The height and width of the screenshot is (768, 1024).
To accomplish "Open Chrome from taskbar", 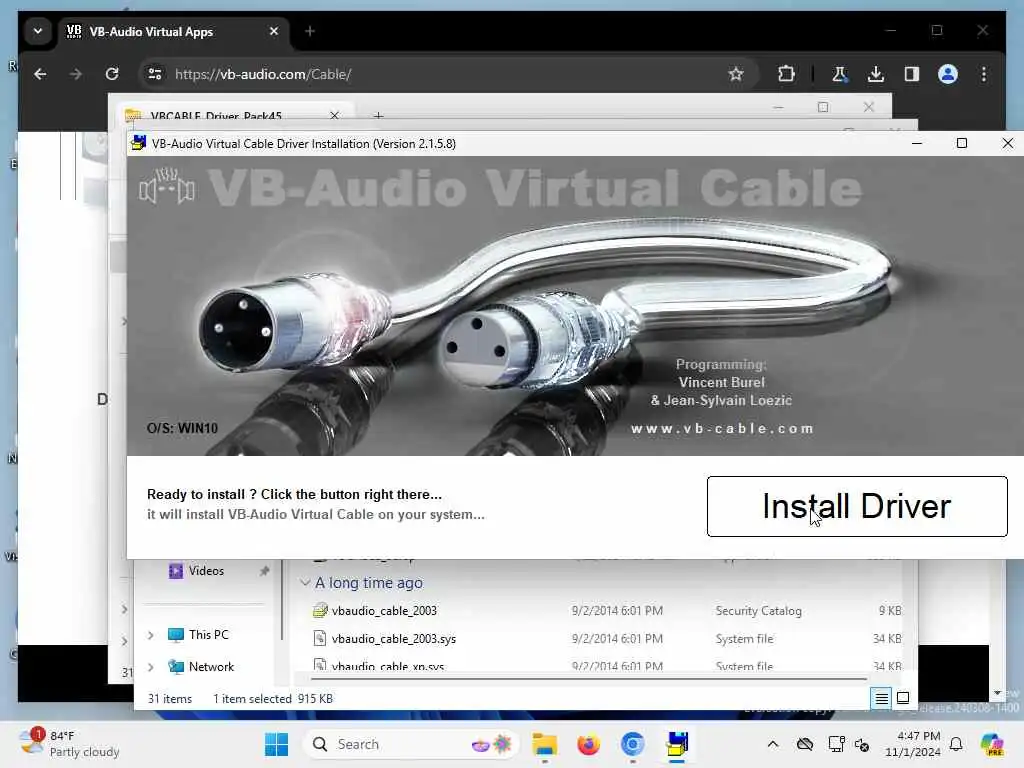I will click(632, 744).
